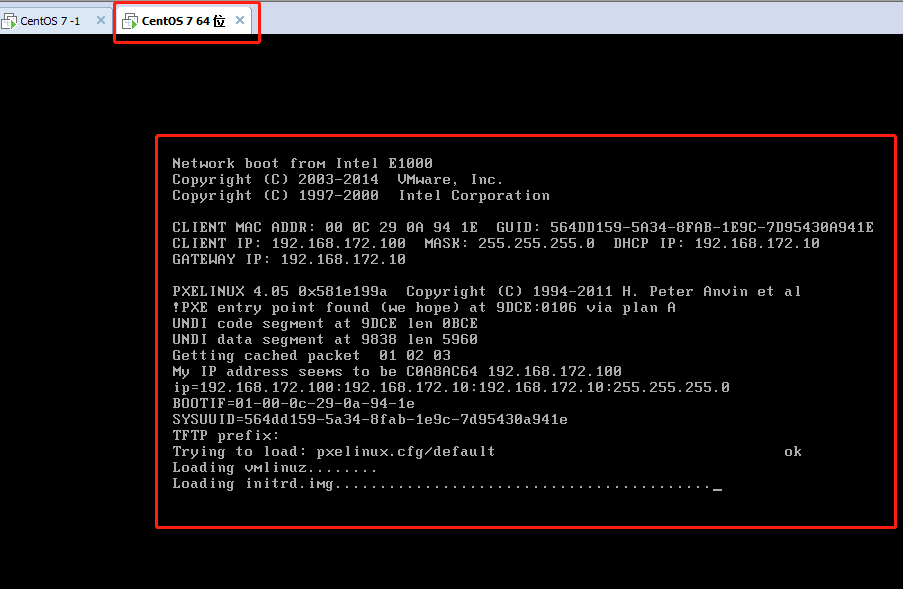Click the VM icon on CentOS 7 64 位 tab

[130, 21]
